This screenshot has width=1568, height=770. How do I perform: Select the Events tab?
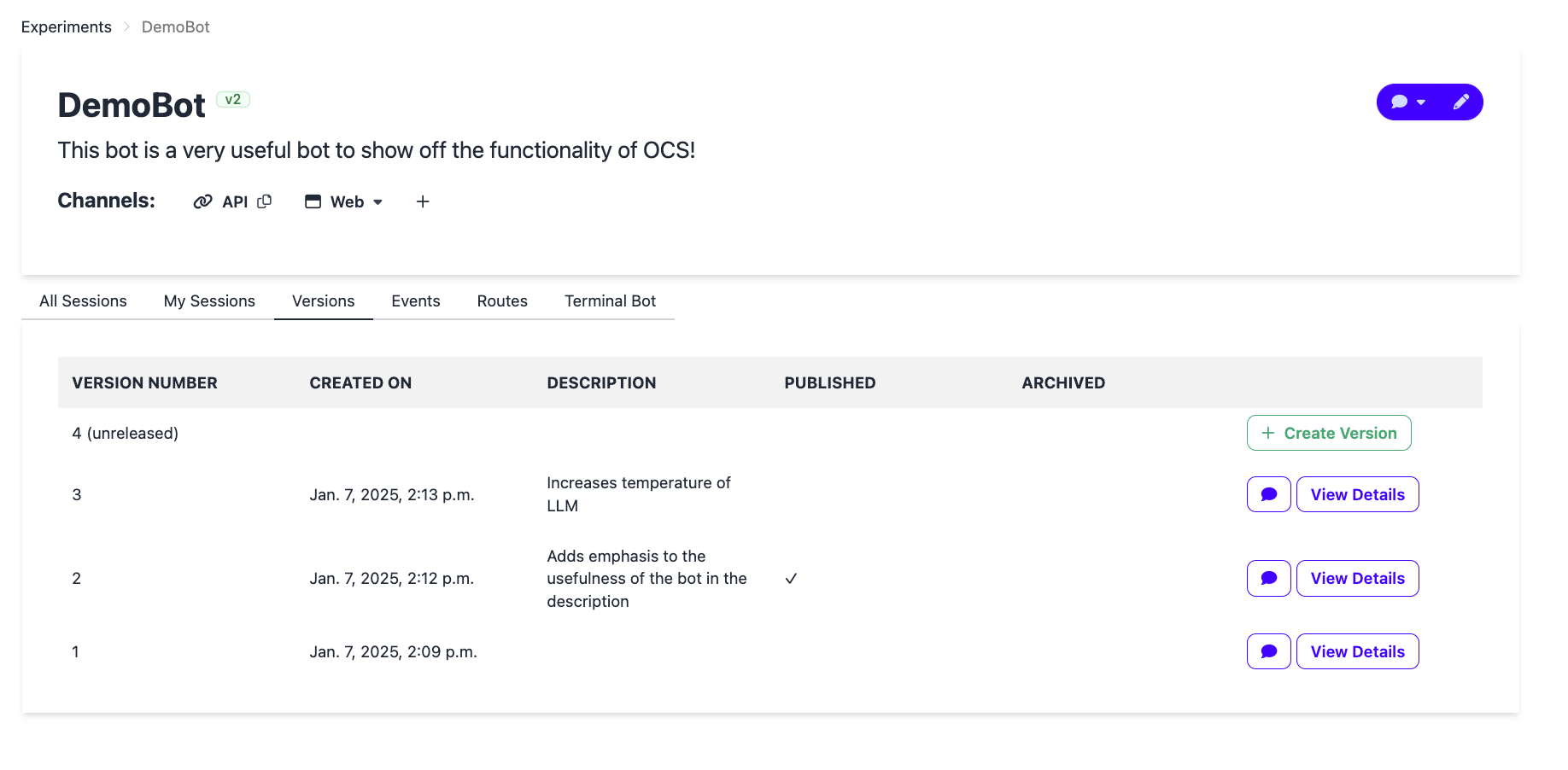416,300
